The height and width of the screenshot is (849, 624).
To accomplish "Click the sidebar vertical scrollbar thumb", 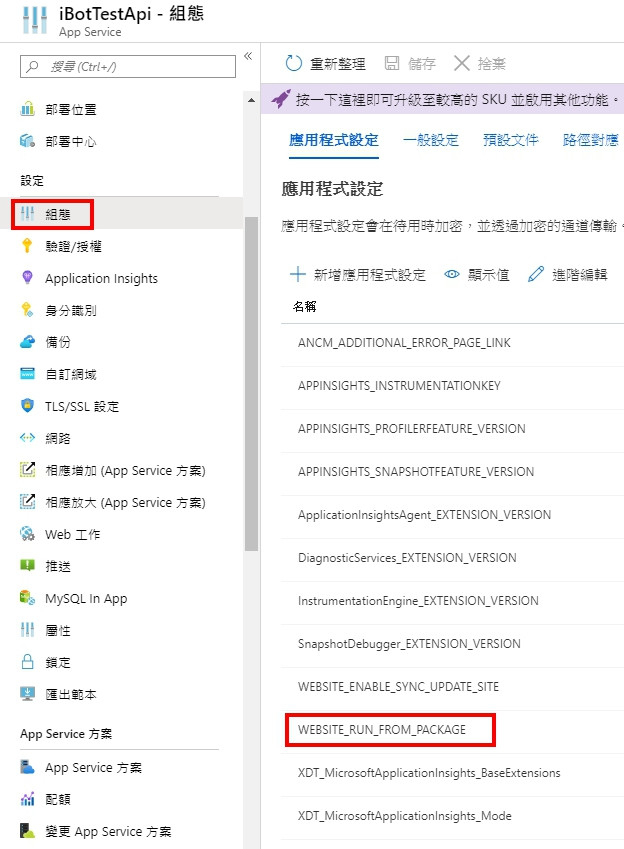I will point(251,383).
